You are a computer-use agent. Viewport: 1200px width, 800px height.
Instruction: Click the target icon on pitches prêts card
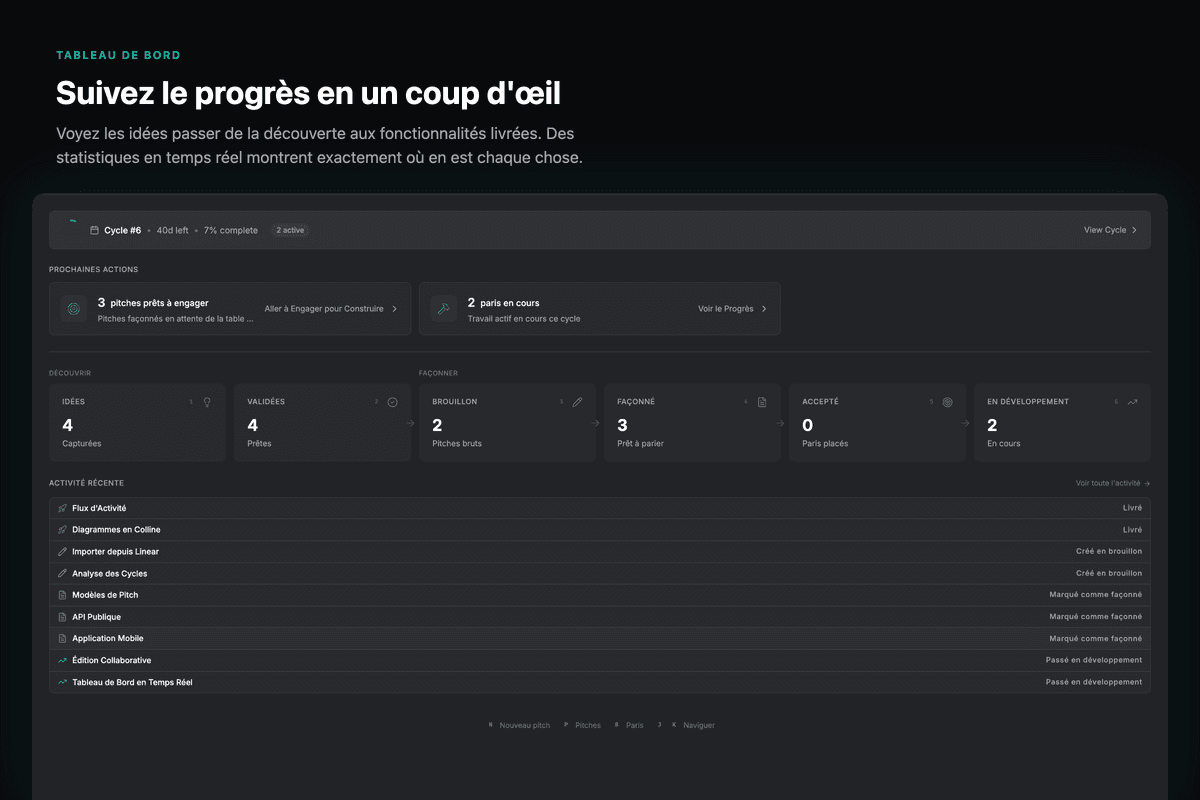tap(74, 309)
